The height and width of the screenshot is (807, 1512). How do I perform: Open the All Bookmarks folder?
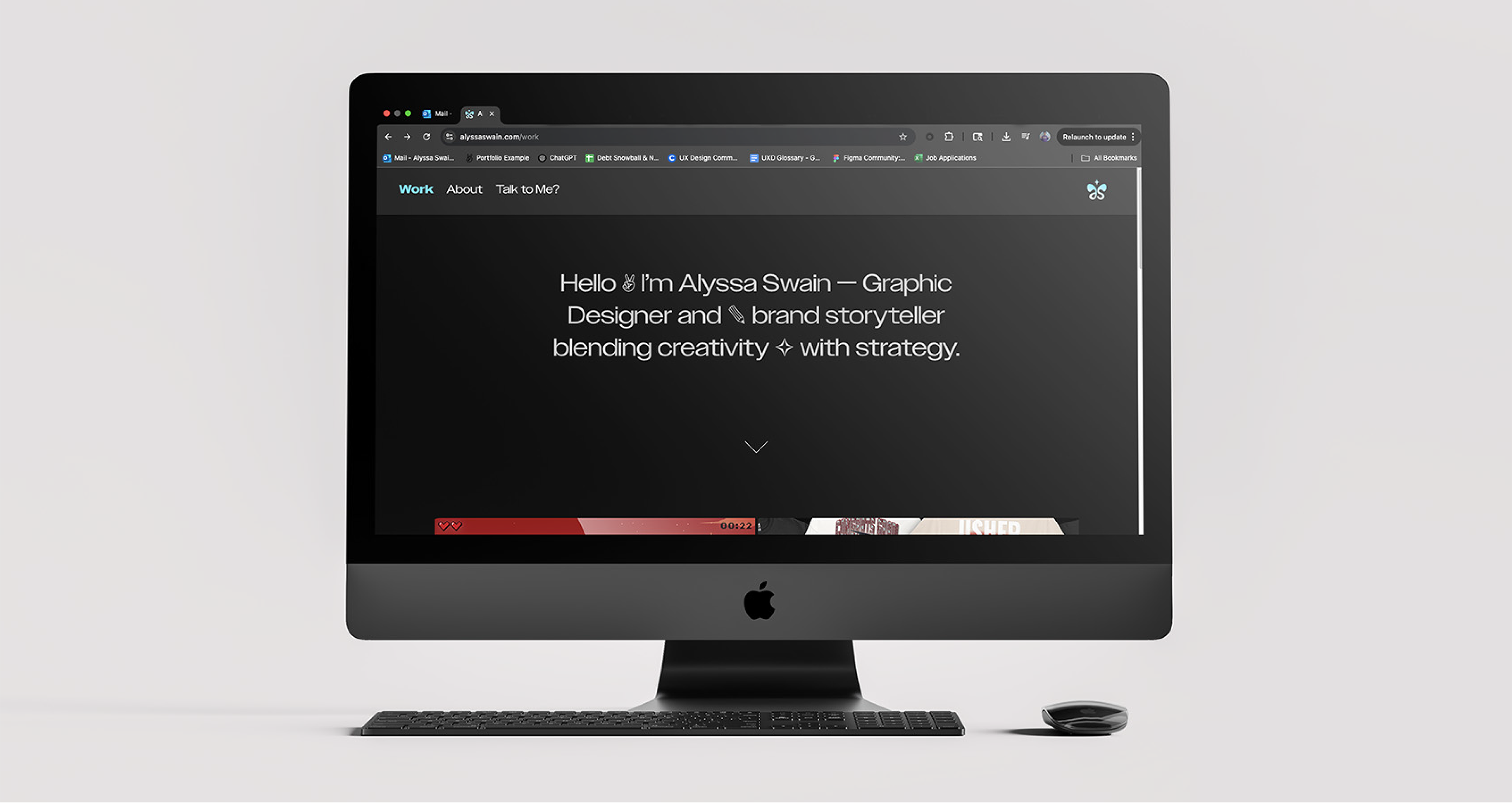point(1109,158)
